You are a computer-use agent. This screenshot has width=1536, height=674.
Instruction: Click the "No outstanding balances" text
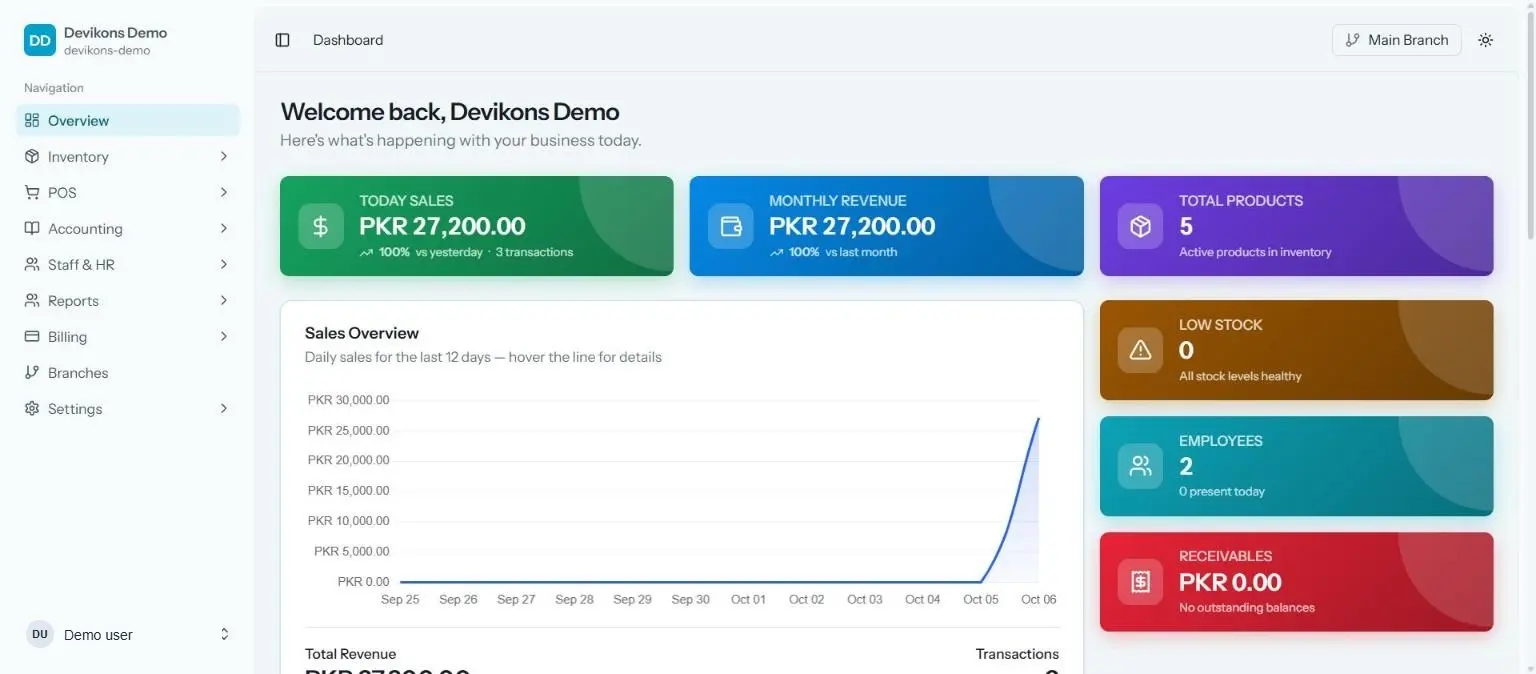(x=1247, y=608)
